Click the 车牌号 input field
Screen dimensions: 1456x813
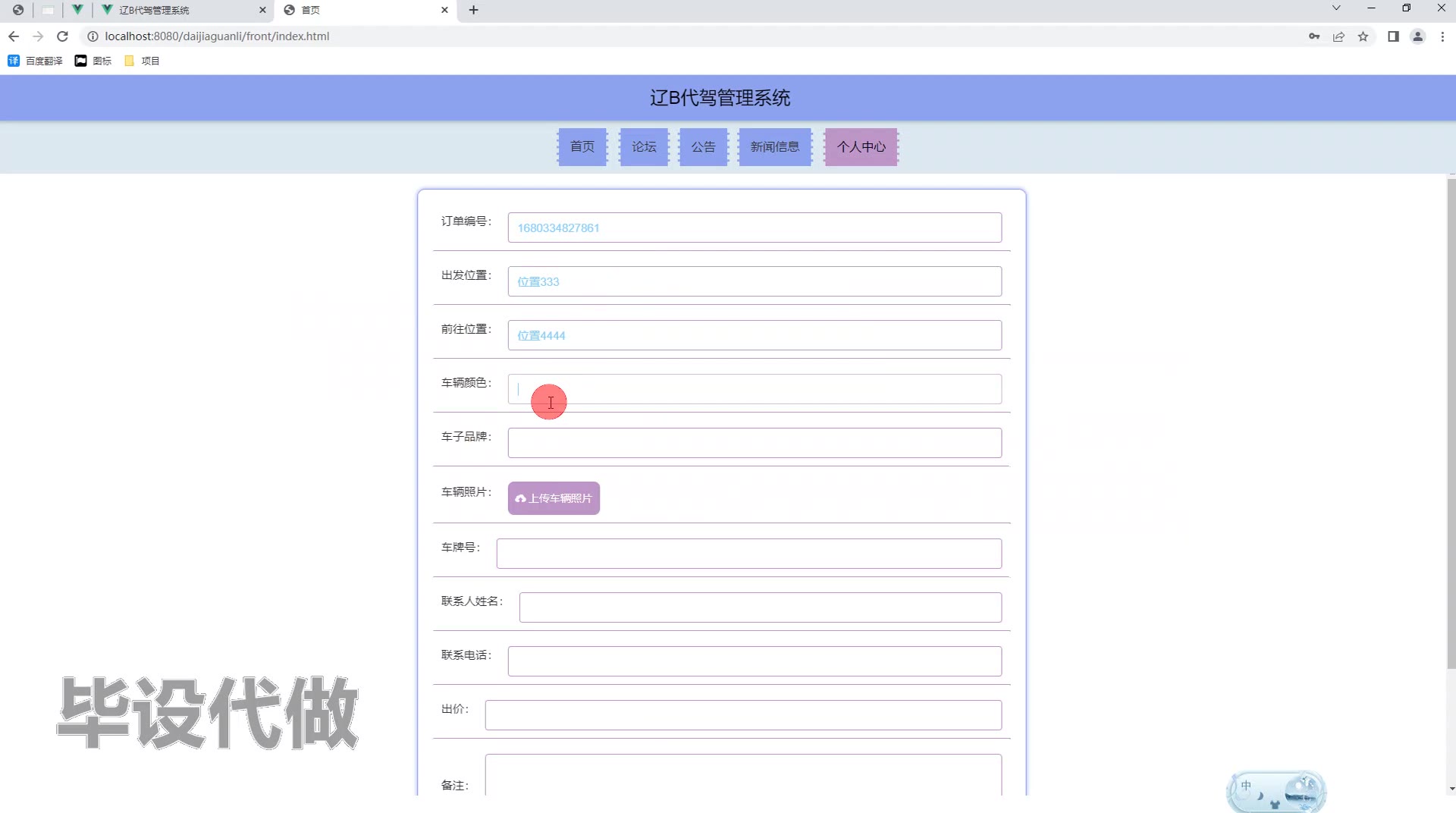click(x=749, y=554)
